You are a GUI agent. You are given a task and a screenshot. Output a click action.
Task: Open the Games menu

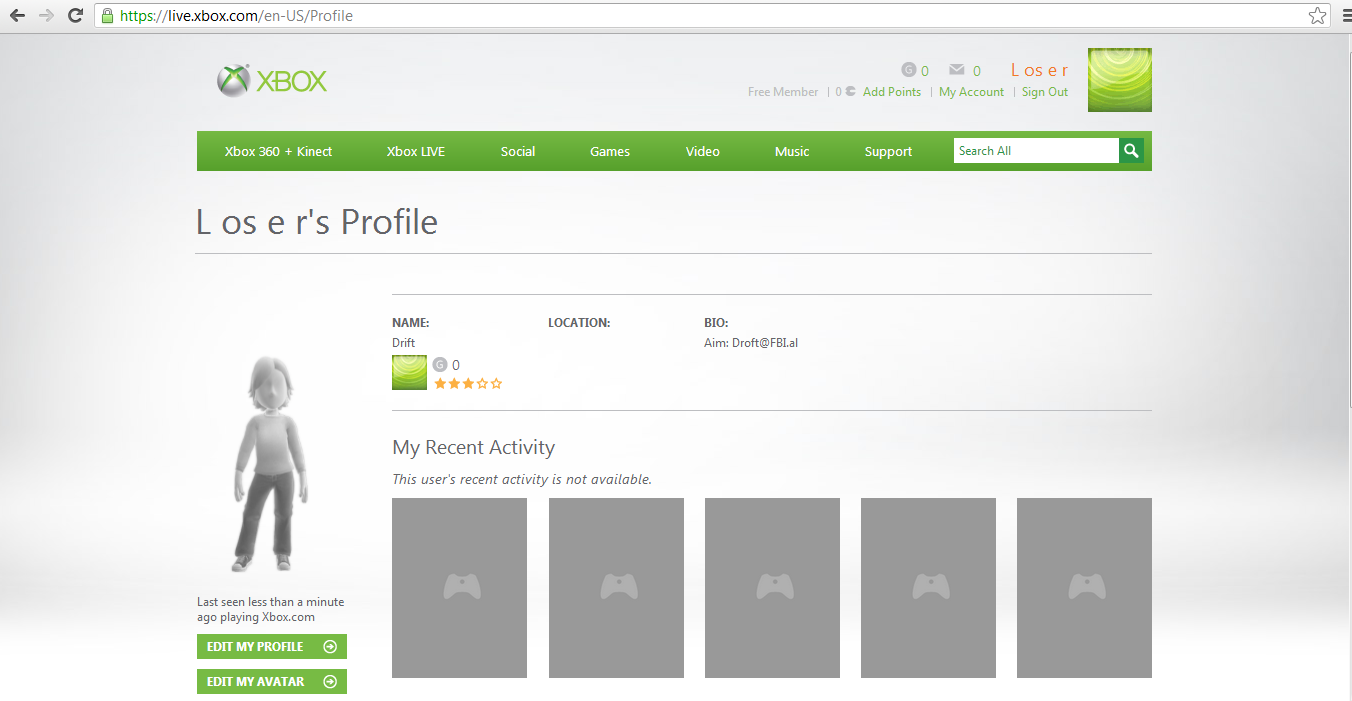[610, 151]
